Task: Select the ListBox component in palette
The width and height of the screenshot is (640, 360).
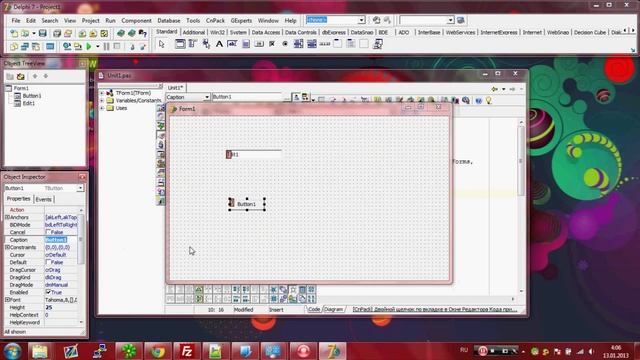Action: point(298,44)
